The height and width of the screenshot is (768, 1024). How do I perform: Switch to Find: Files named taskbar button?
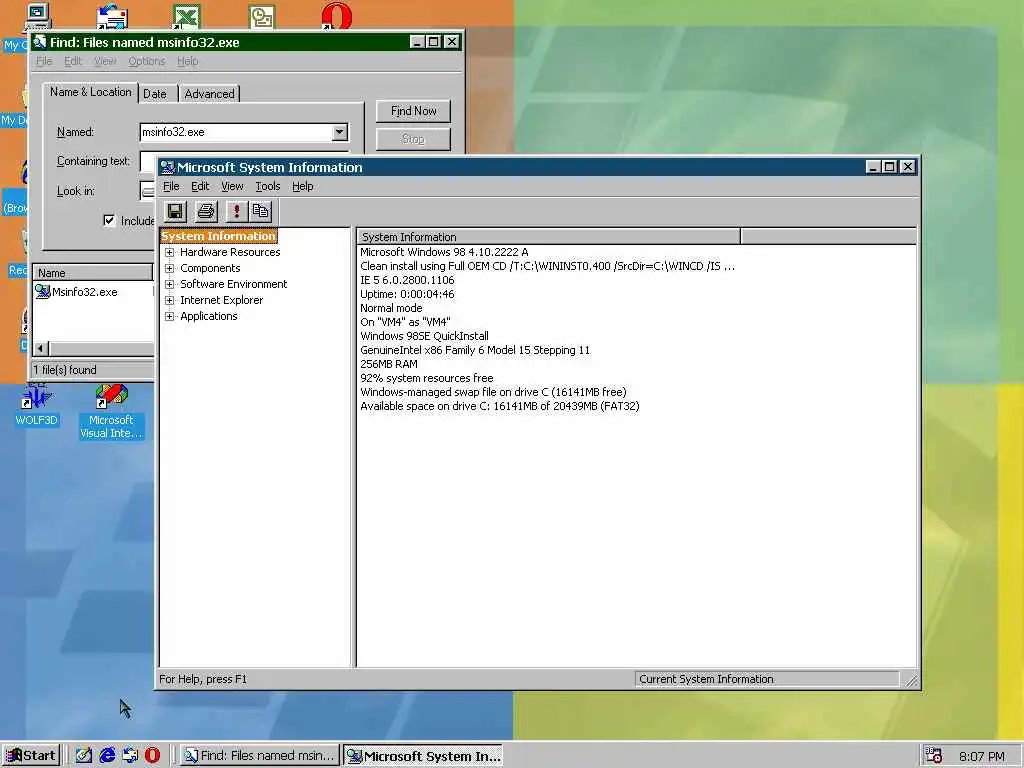pos(260,756)
